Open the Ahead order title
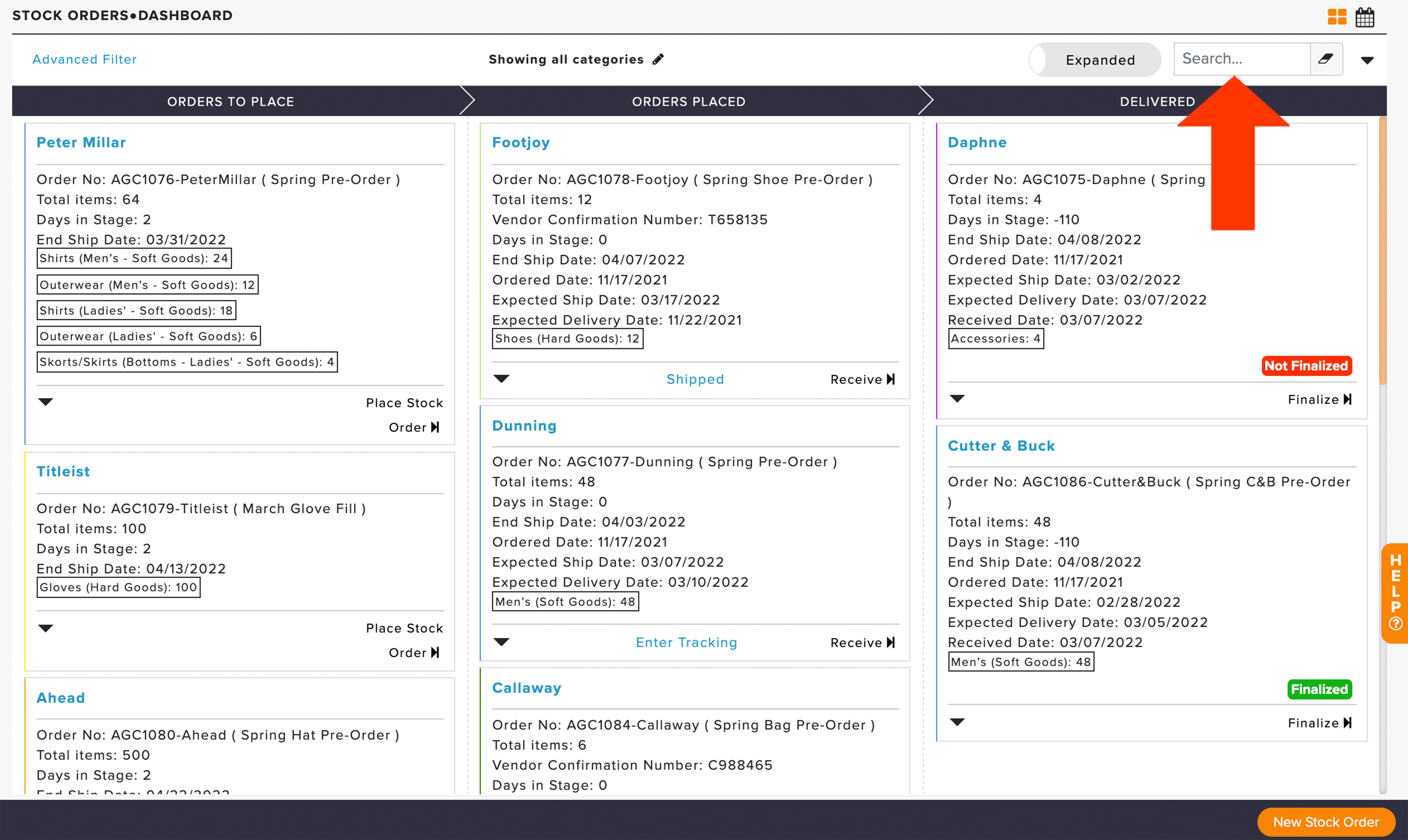1408x840 pixels. pos(60,698)
